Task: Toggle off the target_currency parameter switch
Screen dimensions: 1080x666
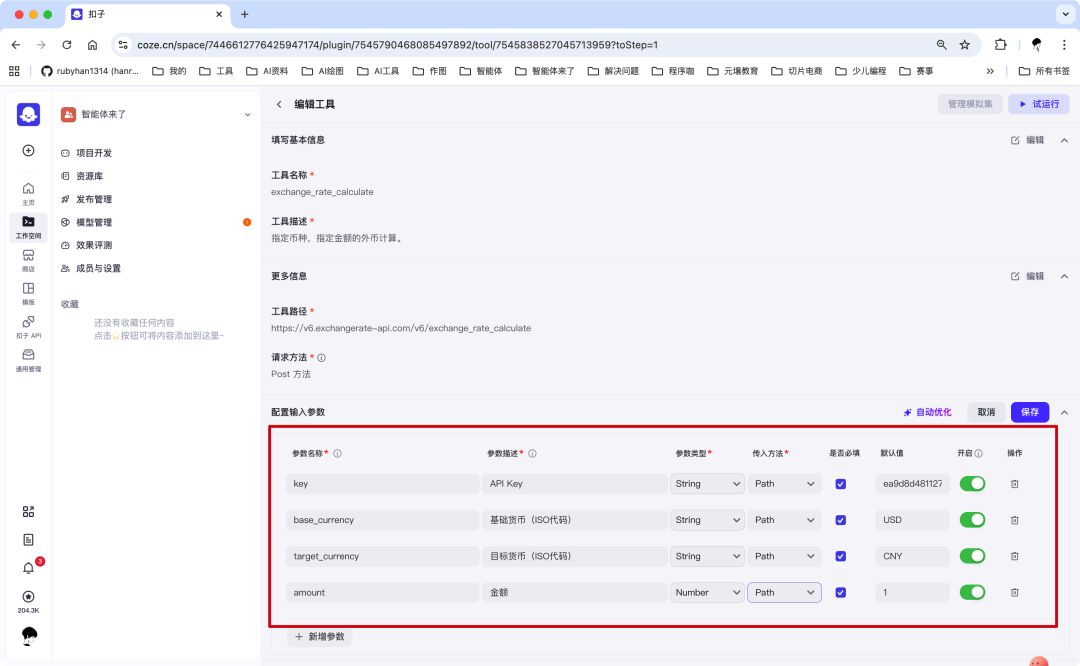Action: (972, 555)
